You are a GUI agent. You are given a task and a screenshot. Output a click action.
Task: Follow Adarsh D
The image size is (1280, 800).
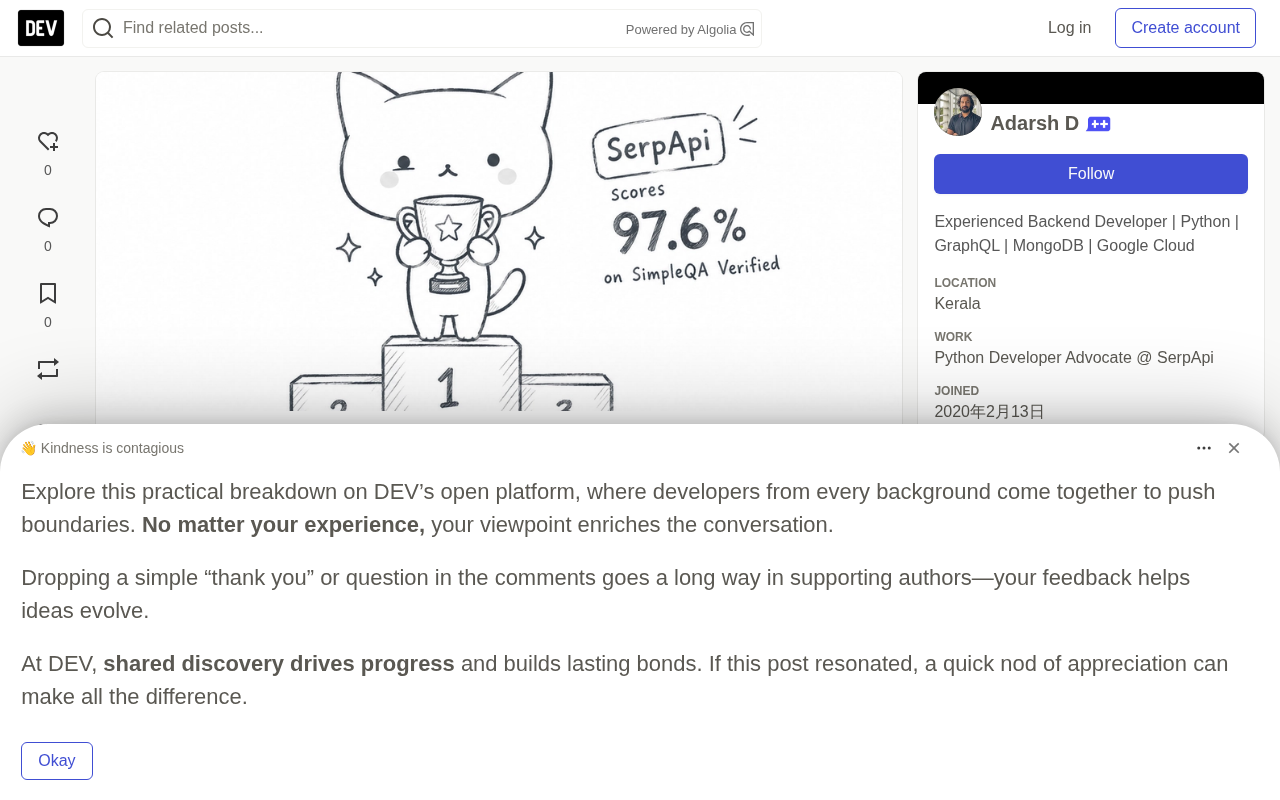1091,174
